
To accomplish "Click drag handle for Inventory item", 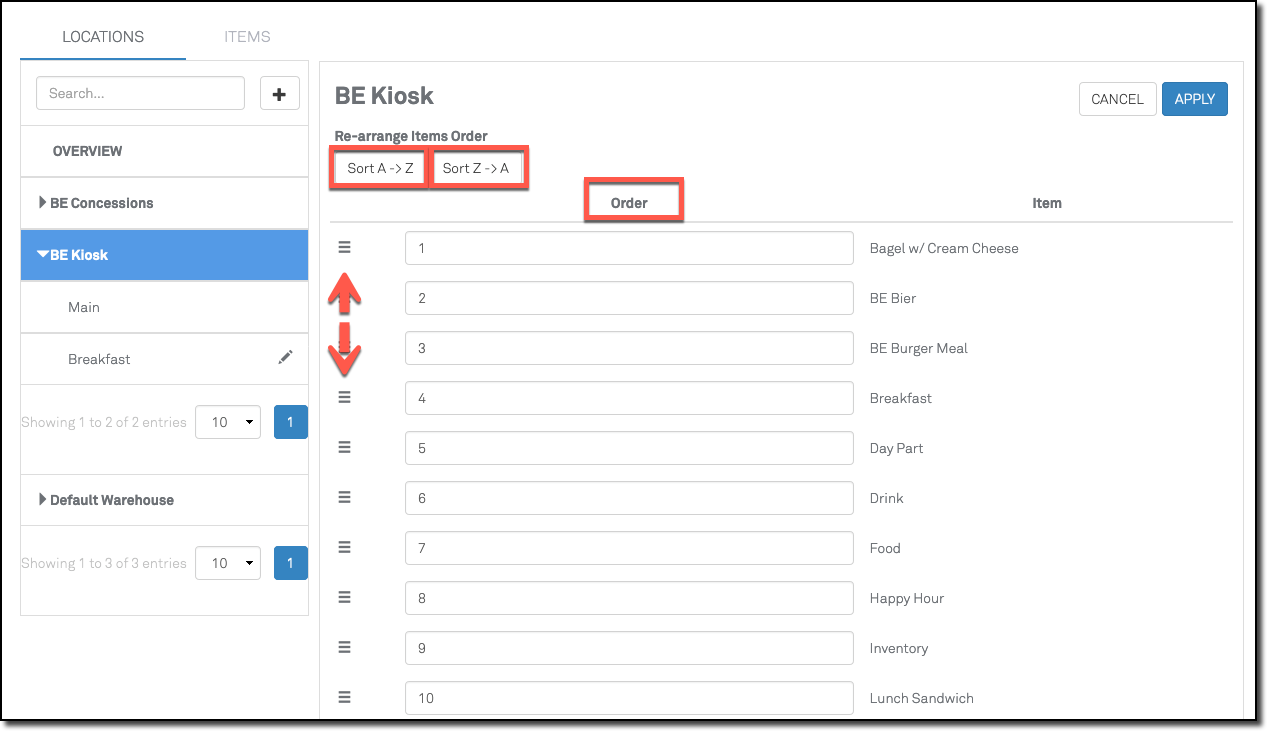I will [x=345, y=647].
